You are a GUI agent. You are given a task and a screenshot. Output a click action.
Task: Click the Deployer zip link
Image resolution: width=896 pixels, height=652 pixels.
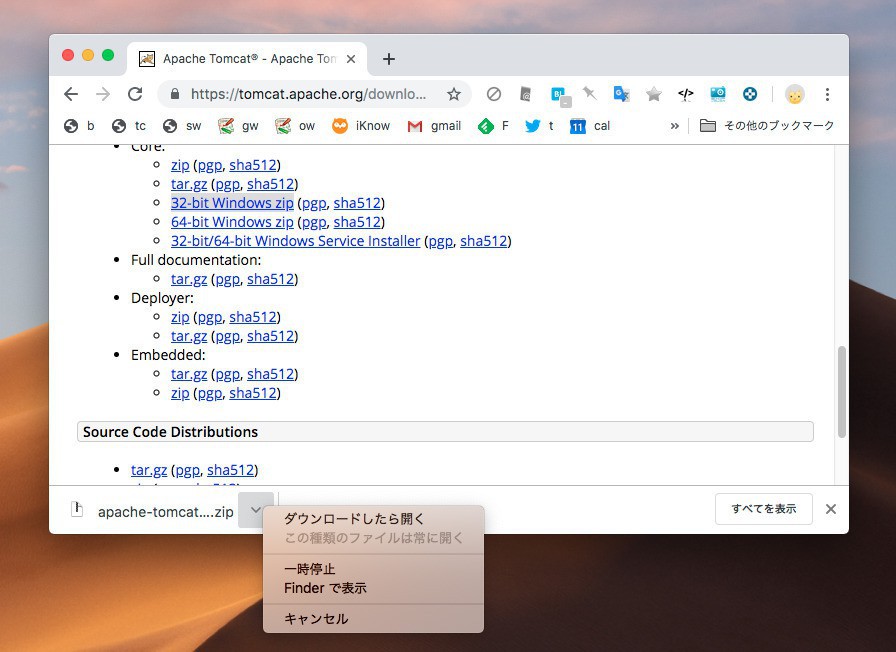click(x=180, y=317)
